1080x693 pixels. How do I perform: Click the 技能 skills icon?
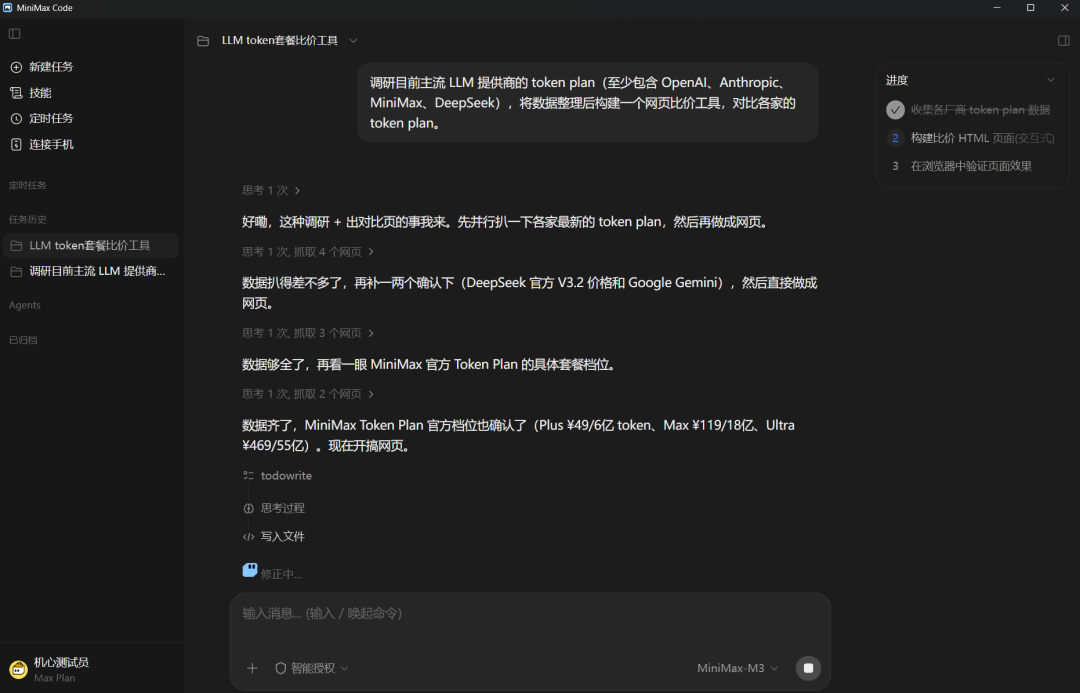pyautogui.click(x=17, y=92)
